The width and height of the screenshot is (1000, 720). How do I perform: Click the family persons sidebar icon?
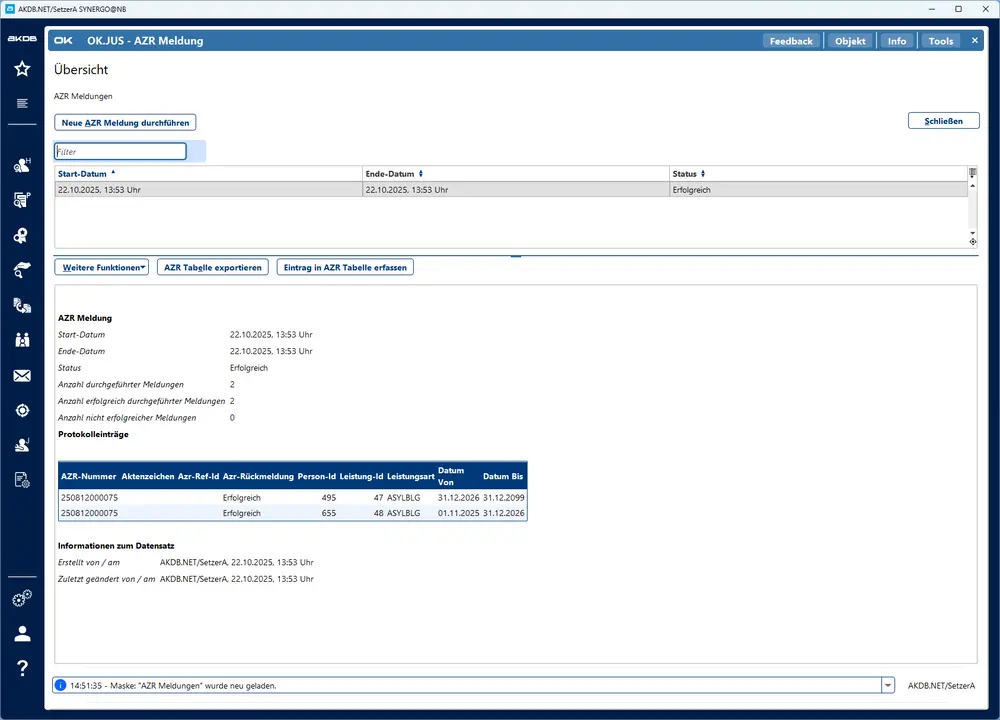(x=22, y=341)
